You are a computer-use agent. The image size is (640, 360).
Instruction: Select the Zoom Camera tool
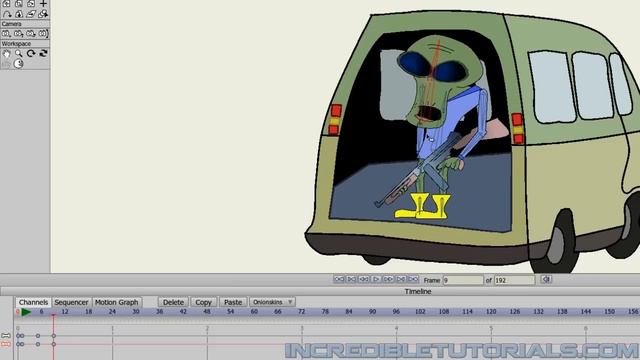(19, 33)
